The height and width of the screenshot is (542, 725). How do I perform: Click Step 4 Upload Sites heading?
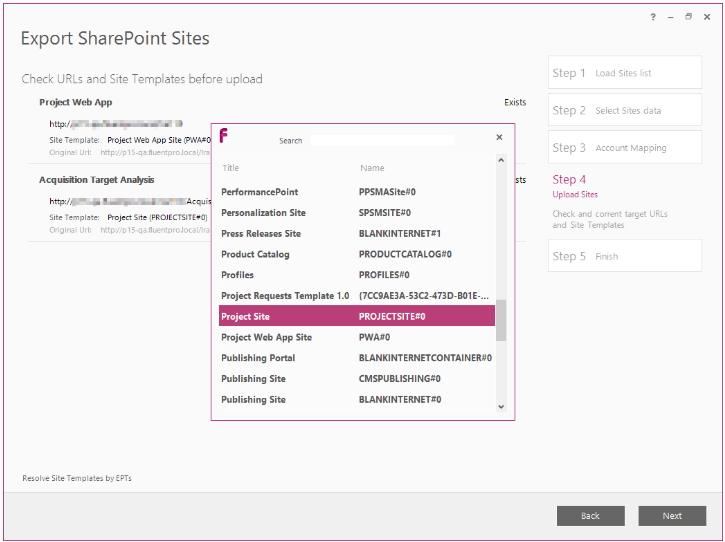click(x=575, y=186)
